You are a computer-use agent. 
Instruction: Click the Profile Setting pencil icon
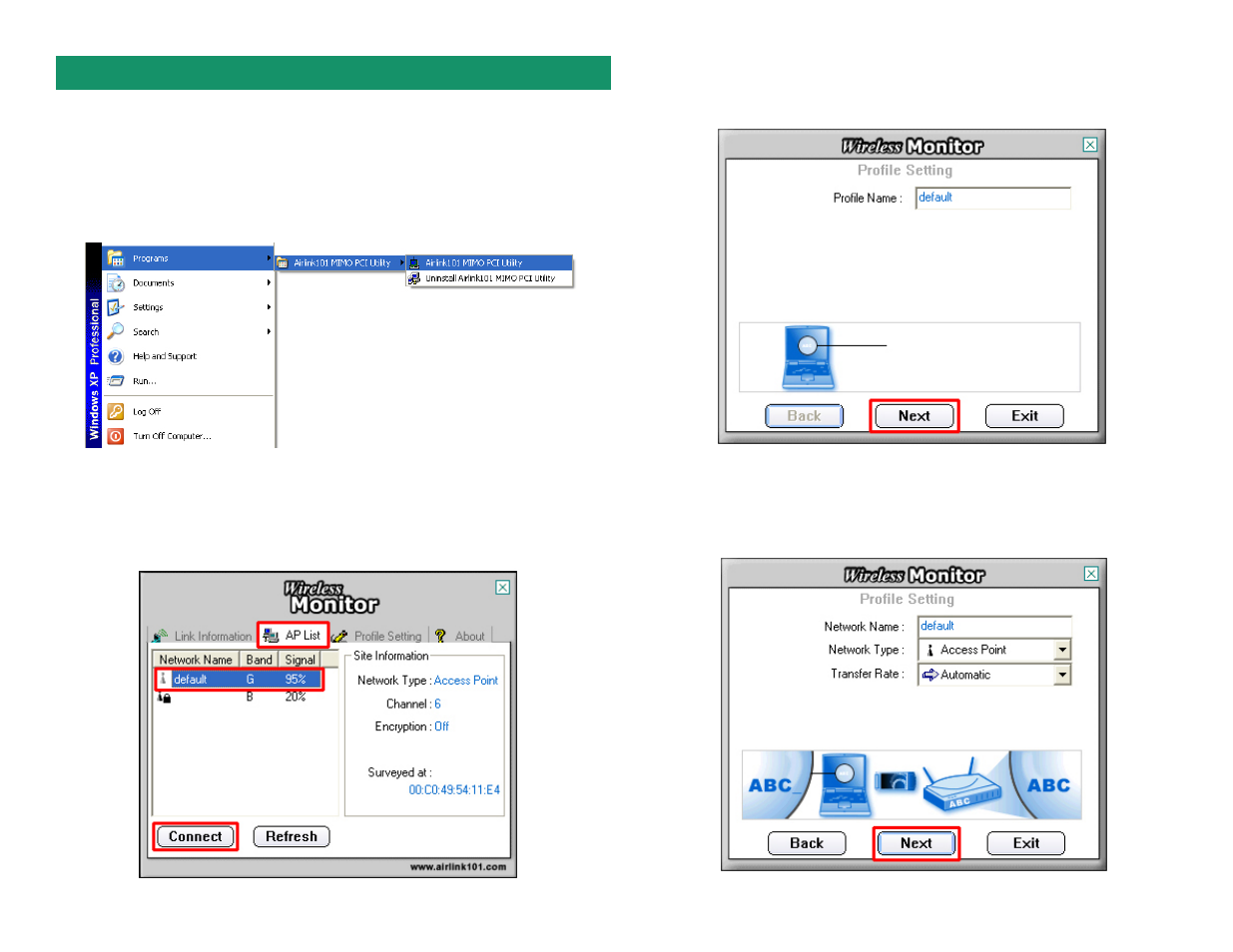tap(339, 636)
